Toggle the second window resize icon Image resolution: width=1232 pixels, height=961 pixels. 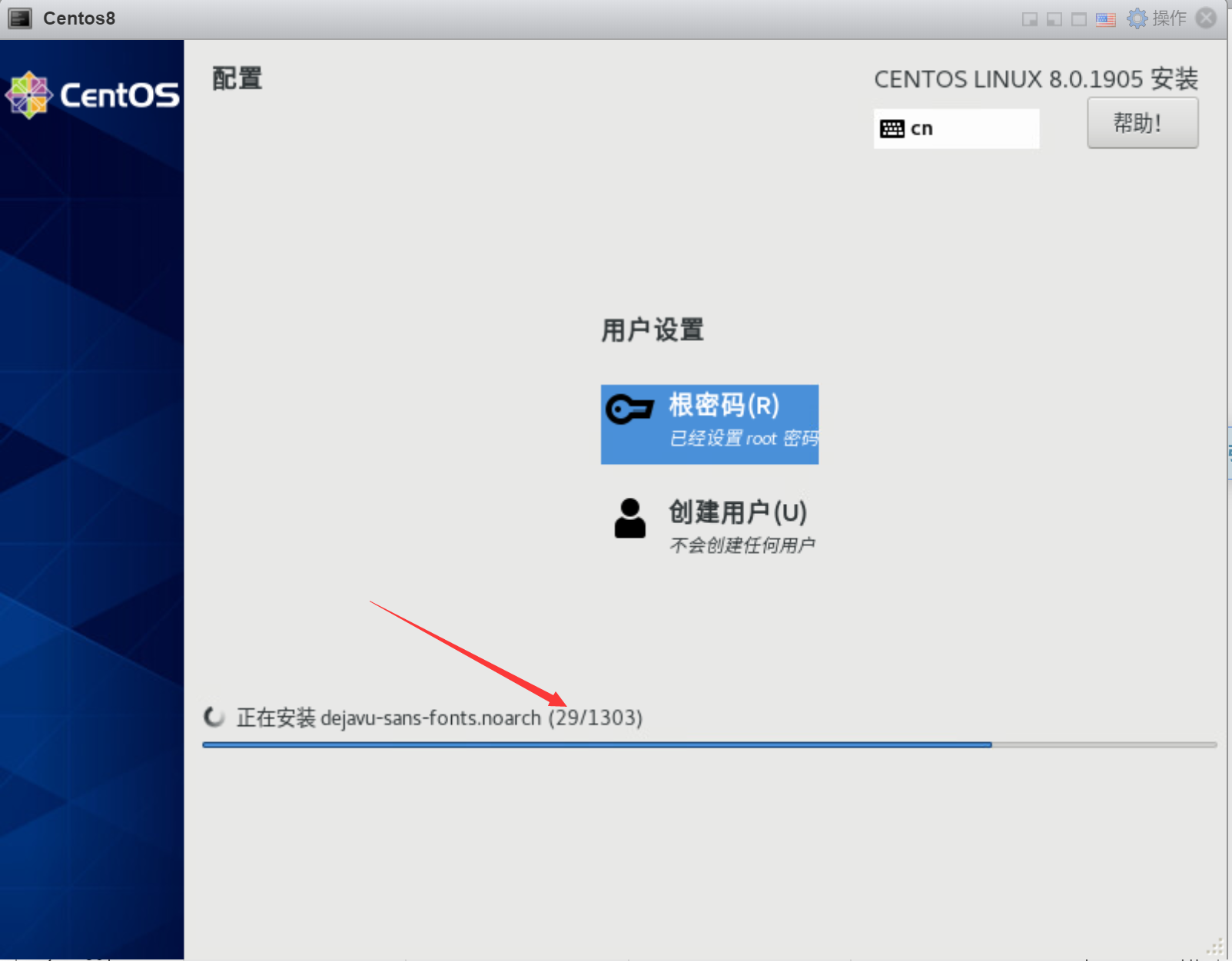pos(1053,18)
